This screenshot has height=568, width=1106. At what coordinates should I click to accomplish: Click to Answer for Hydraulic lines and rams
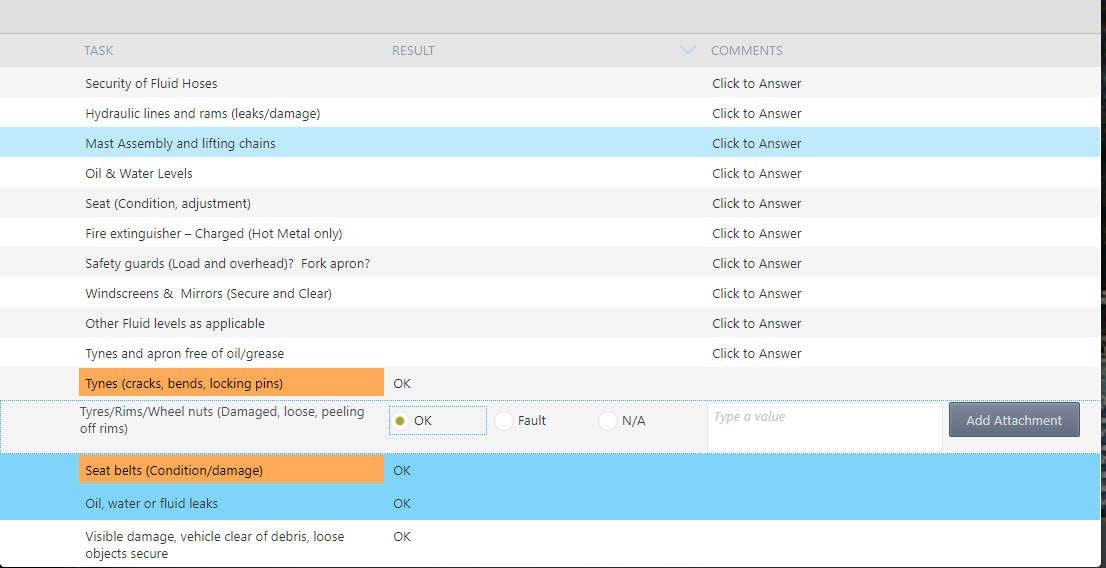click(757, 114)
